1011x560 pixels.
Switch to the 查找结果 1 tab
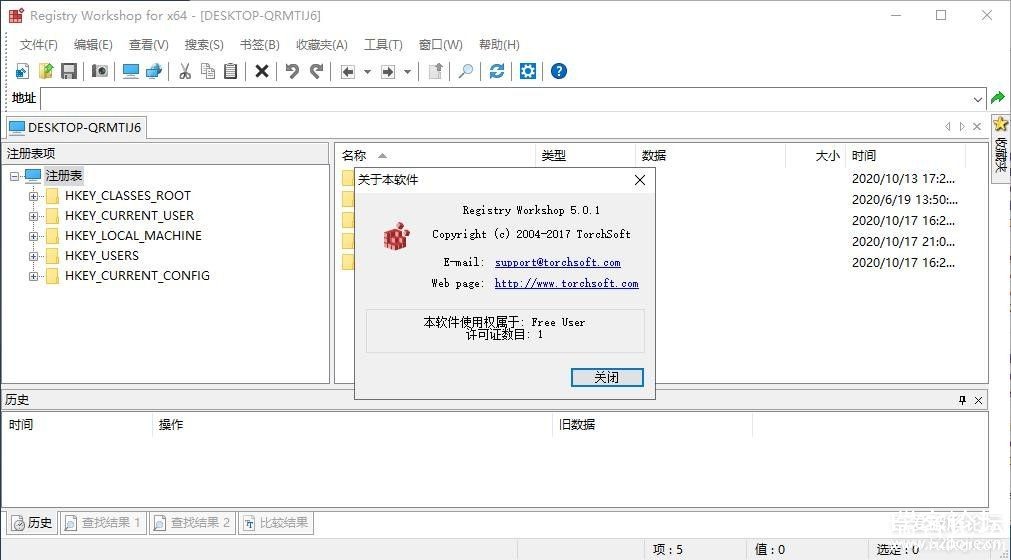103,523
